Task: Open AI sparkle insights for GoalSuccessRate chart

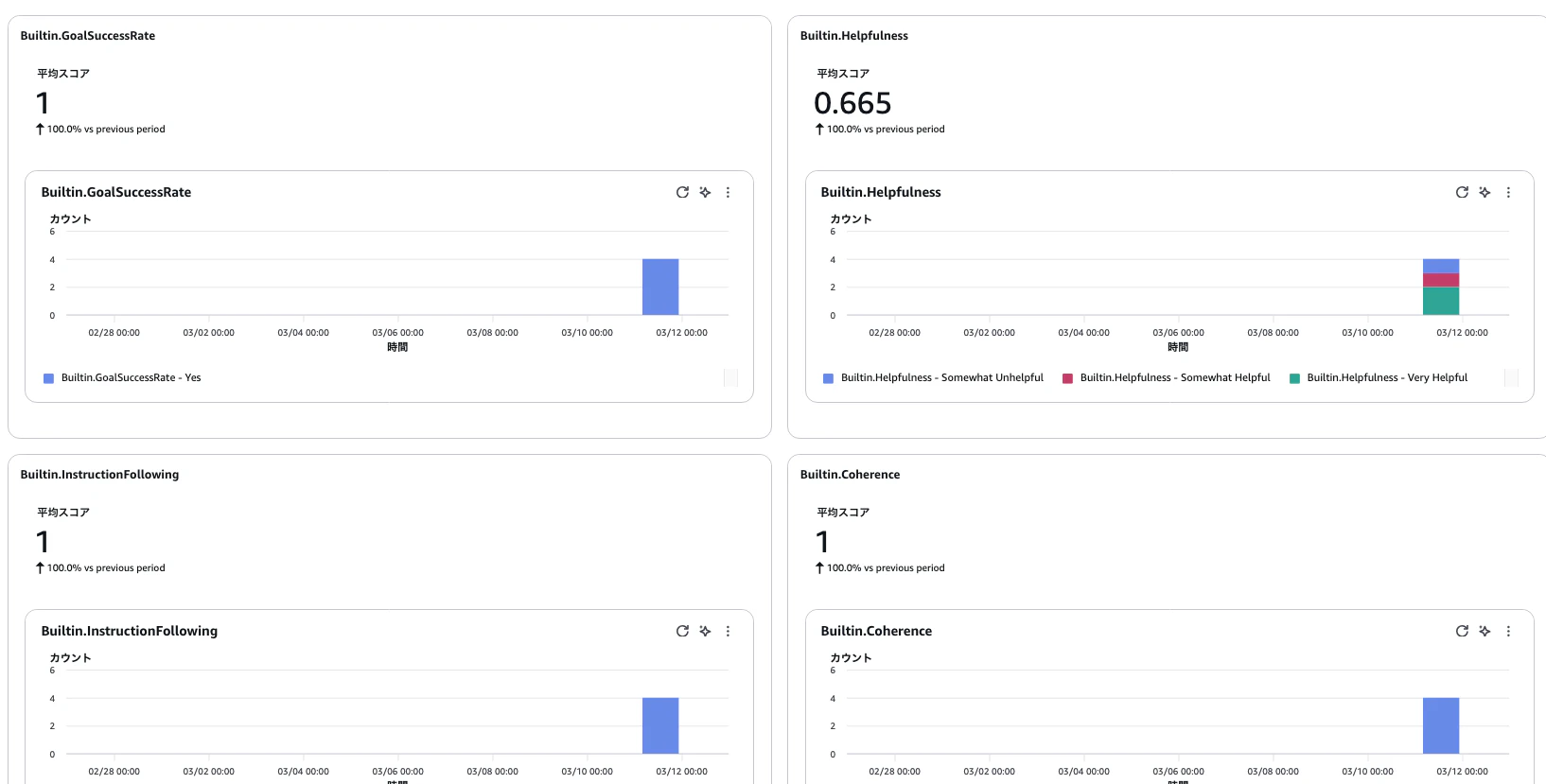Action: click(x=705, y=192)
